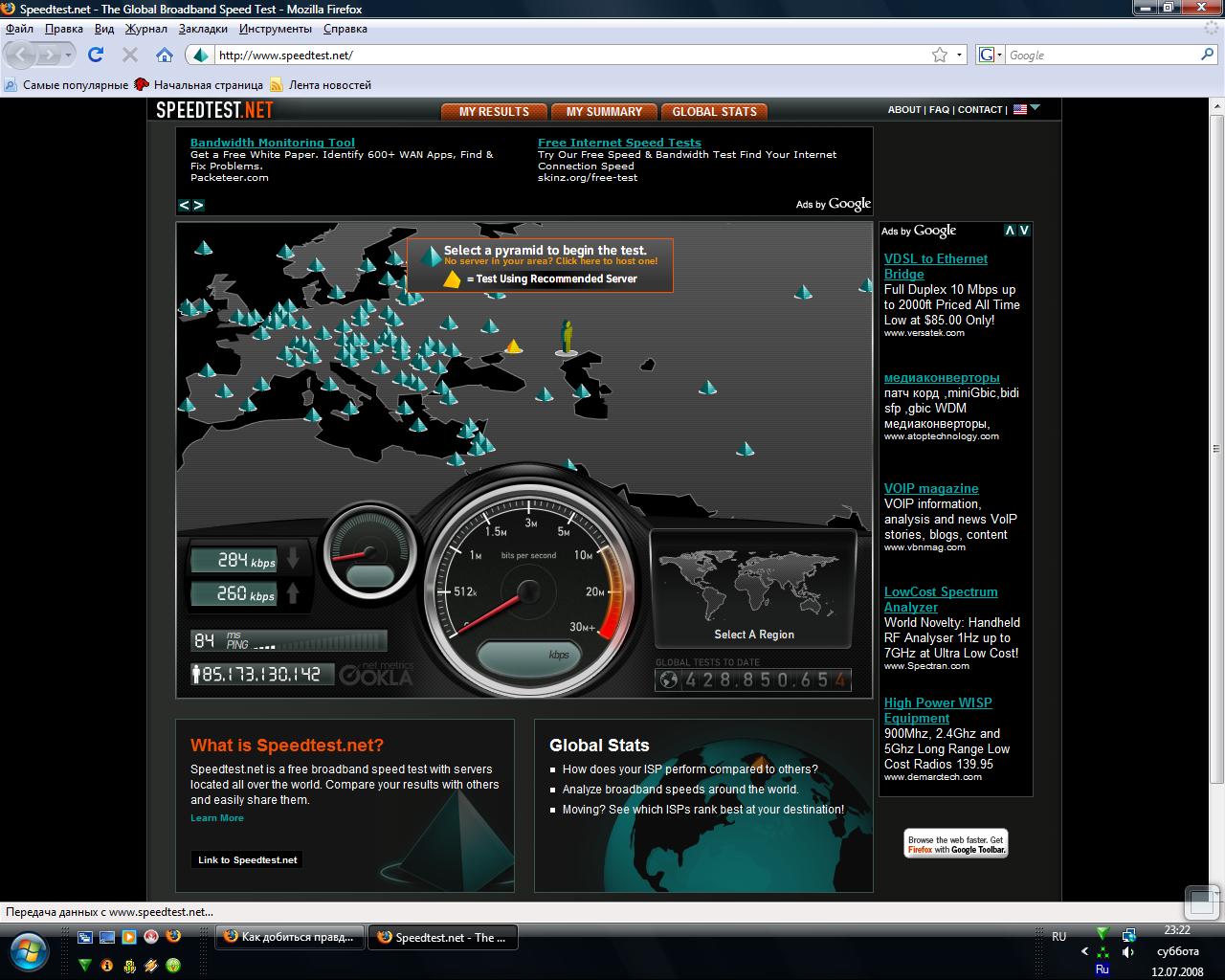Click the volume speaker tray icon

tap(1128, 952)
